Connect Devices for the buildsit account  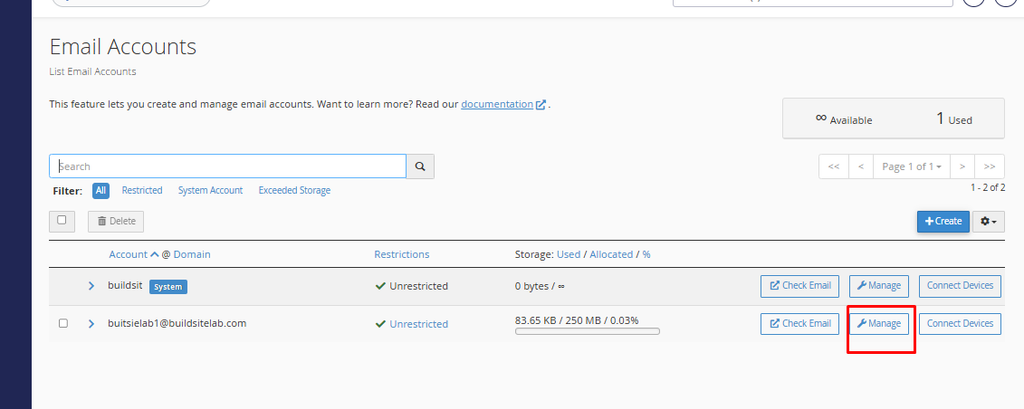960,286
